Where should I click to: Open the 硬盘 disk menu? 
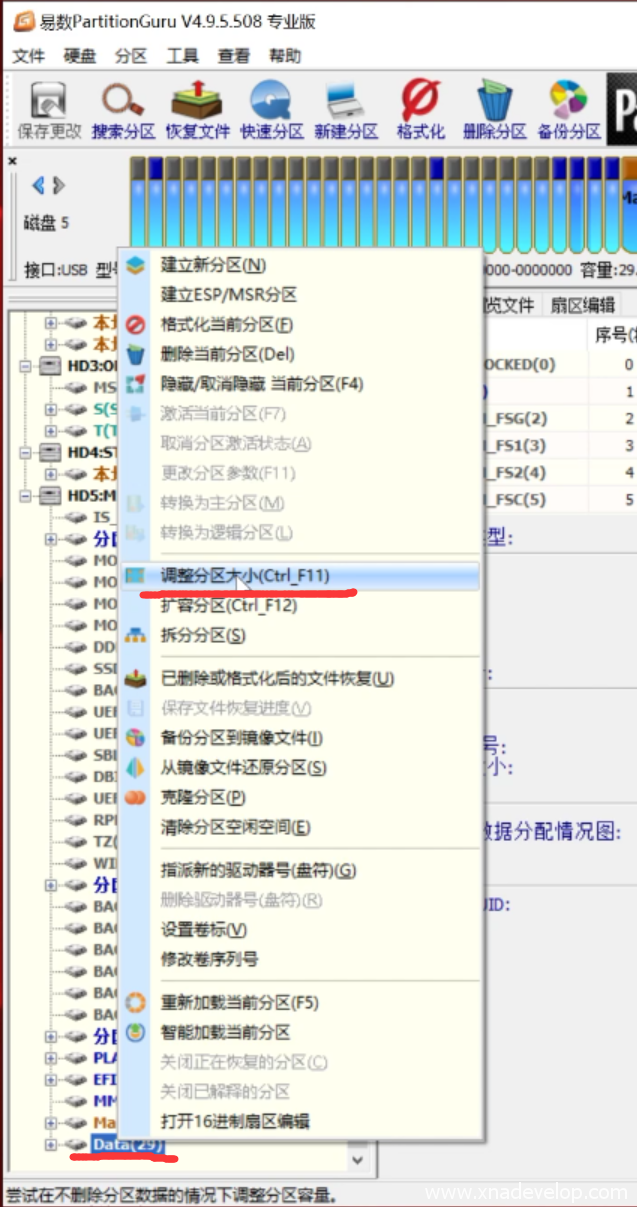coord(79,56)
